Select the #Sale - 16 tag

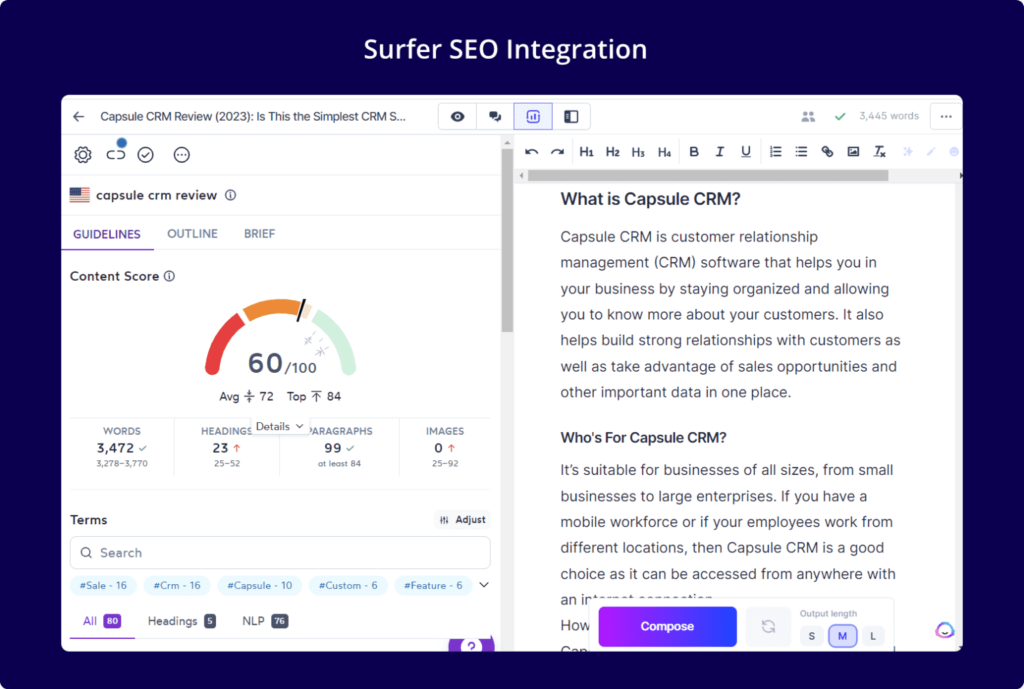tap(103, 586)
